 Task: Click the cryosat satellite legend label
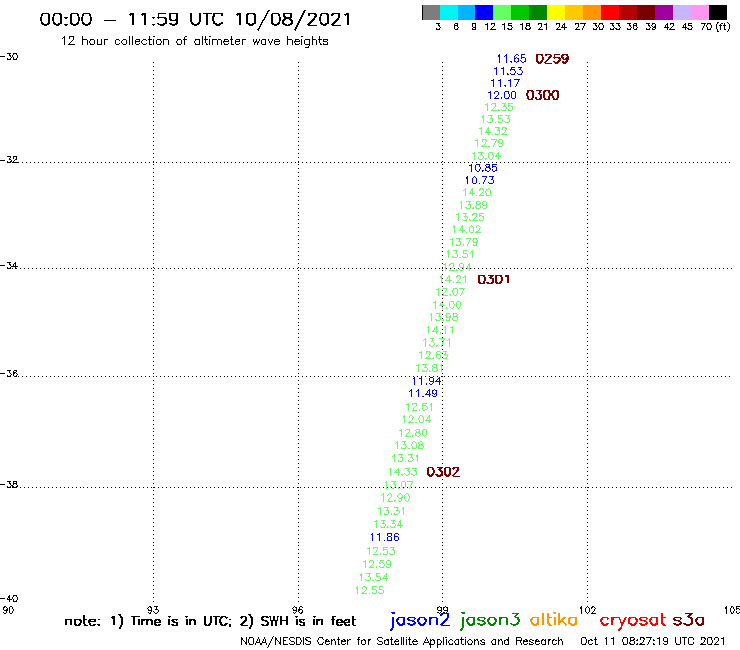click(632, 621)
